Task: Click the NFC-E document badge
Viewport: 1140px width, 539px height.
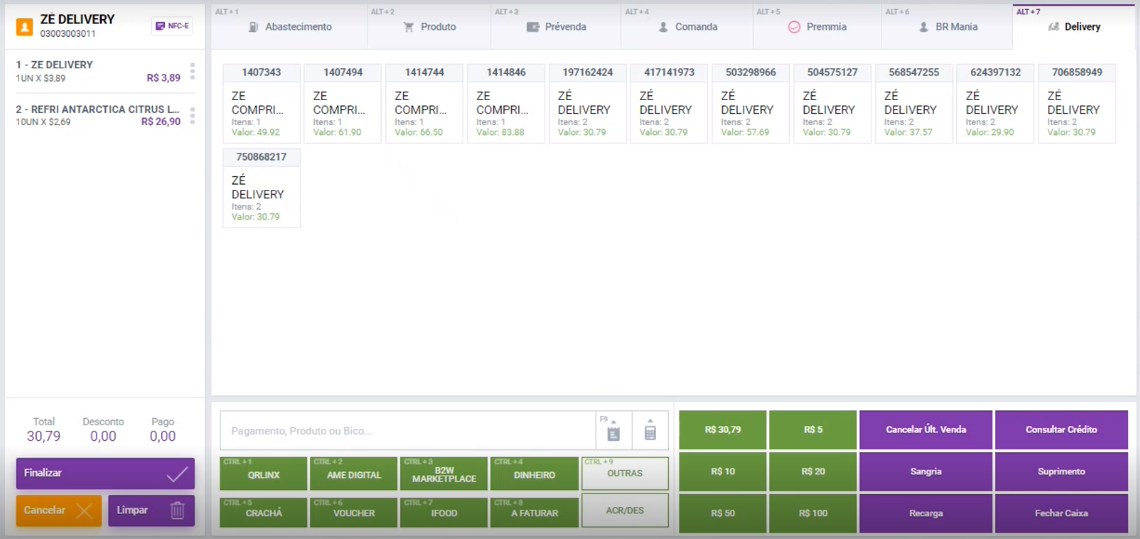Action: coord(172,25)
